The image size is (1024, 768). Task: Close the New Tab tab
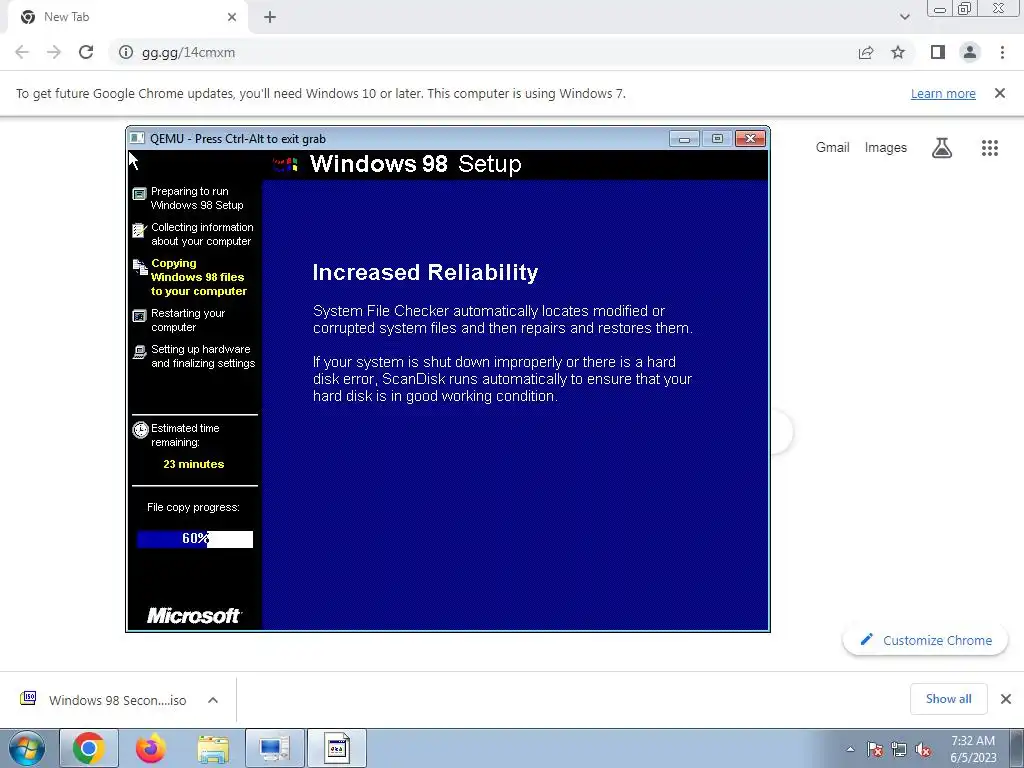(x=232, y=17)
